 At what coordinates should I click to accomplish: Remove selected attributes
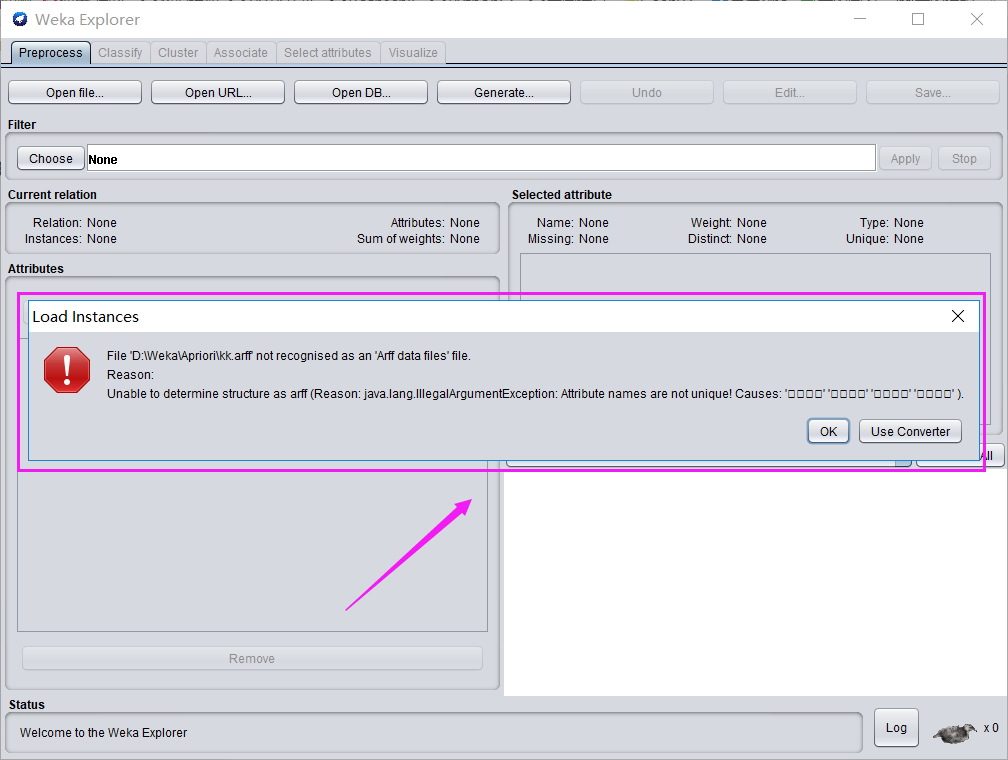click(251, 658)
